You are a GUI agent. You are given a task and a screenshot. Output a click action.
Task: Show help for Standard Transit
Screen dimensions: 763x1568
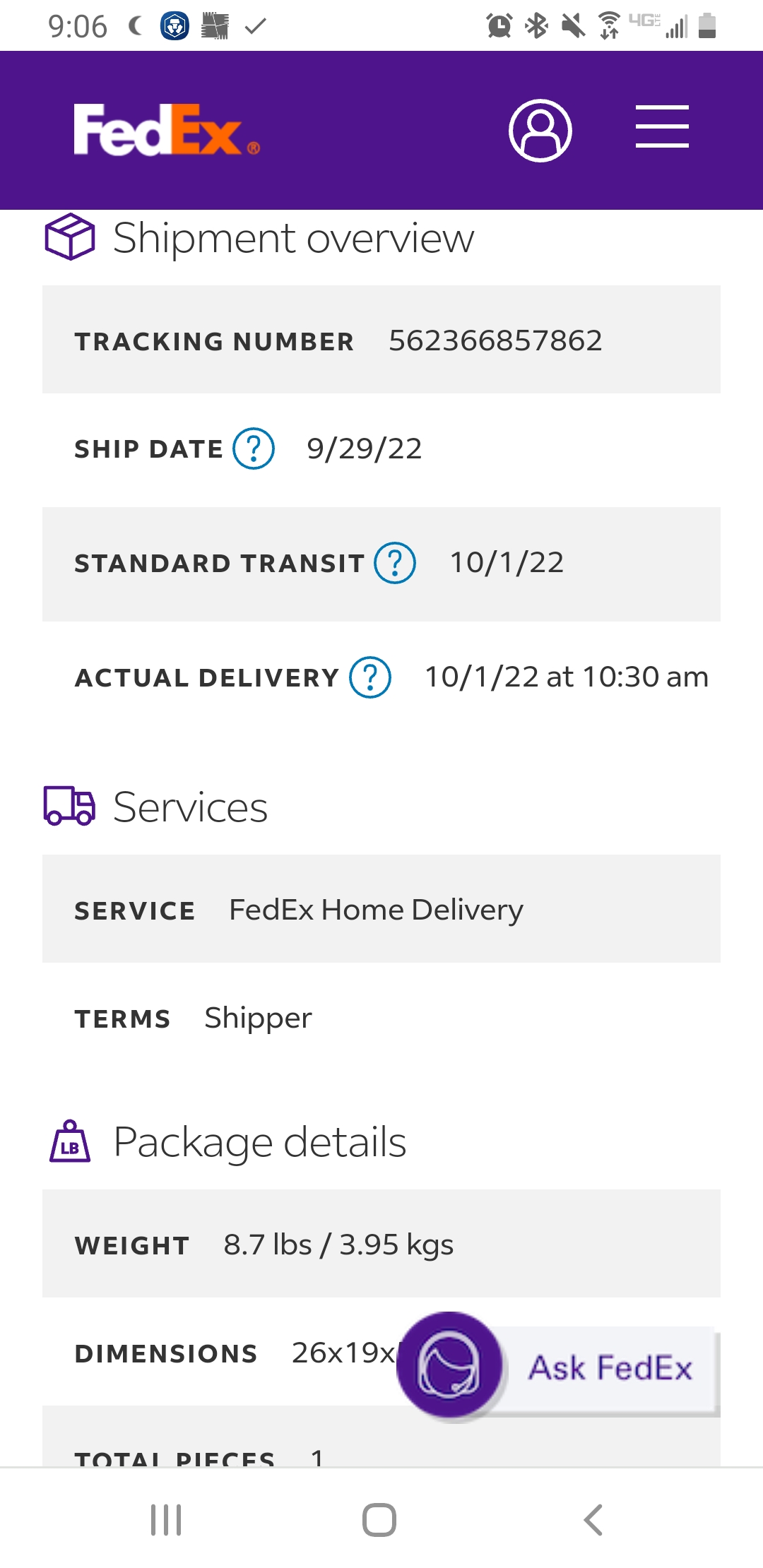coord(395,563)
